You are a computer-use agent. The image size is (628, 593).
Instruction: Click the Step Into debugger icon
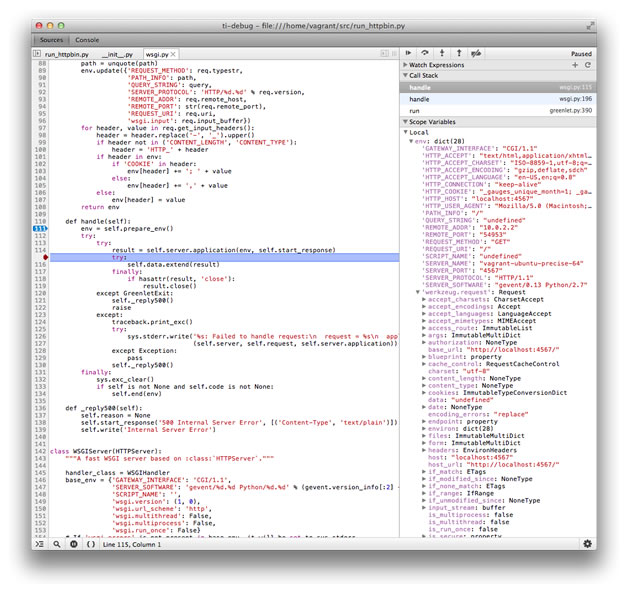tap(442, 51)
